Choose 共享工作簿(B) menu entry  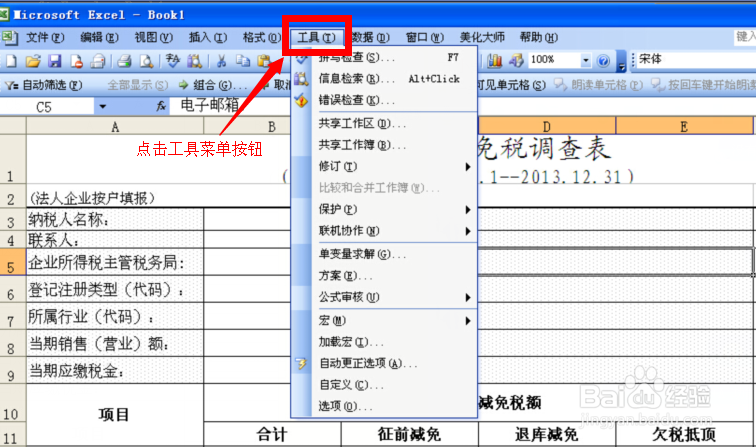pos(384,145)
